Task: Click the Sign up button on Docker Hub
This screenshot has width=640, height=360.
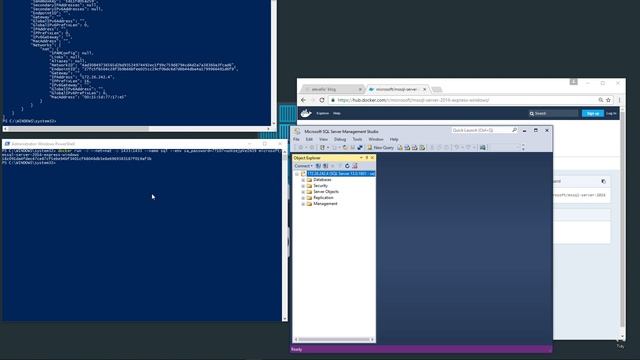Action: click(x=593, y=113)
